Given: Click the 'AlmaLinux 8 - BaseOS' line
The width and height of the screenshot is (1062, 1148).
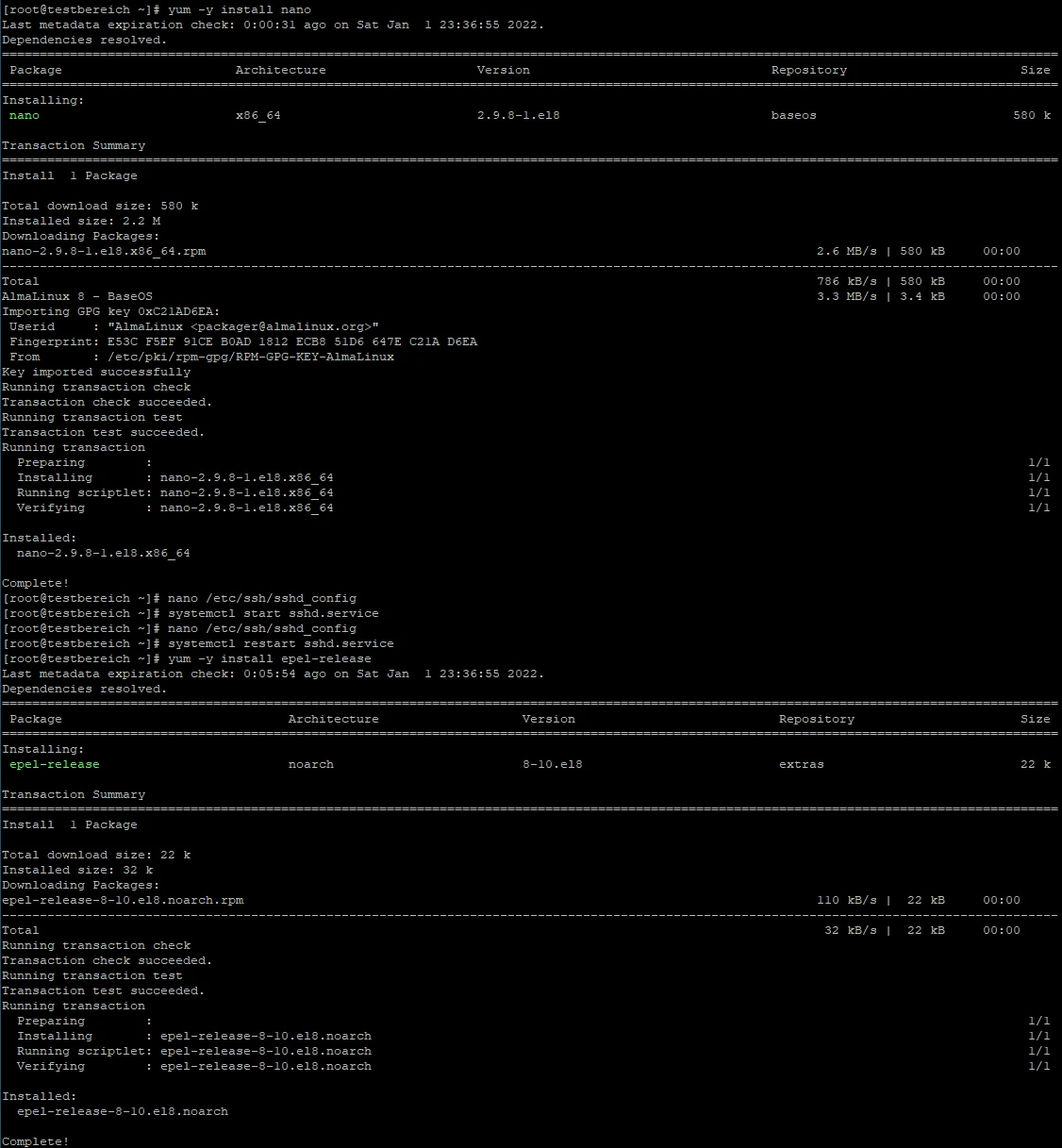Looking at the screenshot, I should [x=77, y=296].
